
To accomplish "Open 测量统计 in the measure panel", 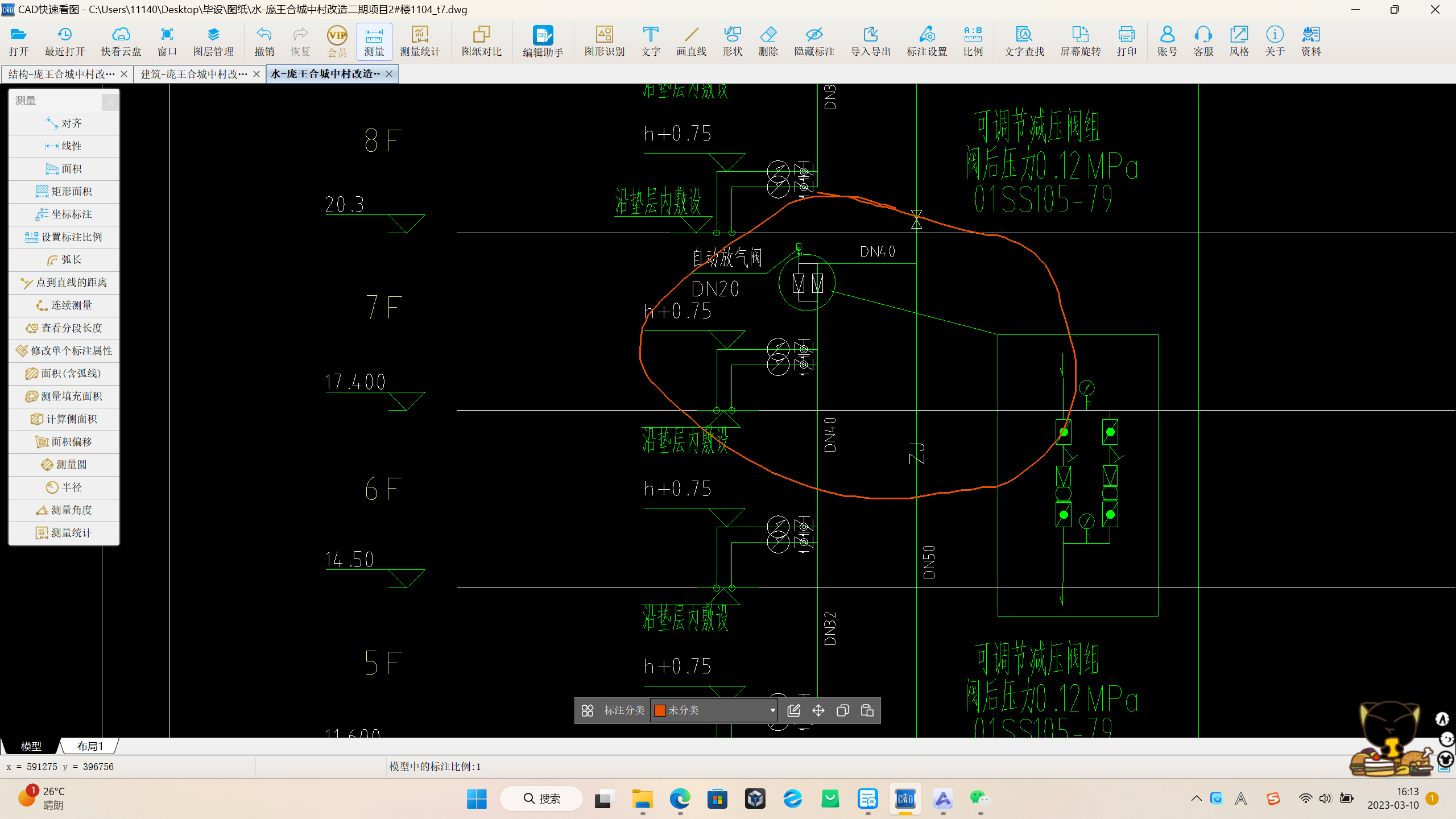I will click(x=64, y=533).
